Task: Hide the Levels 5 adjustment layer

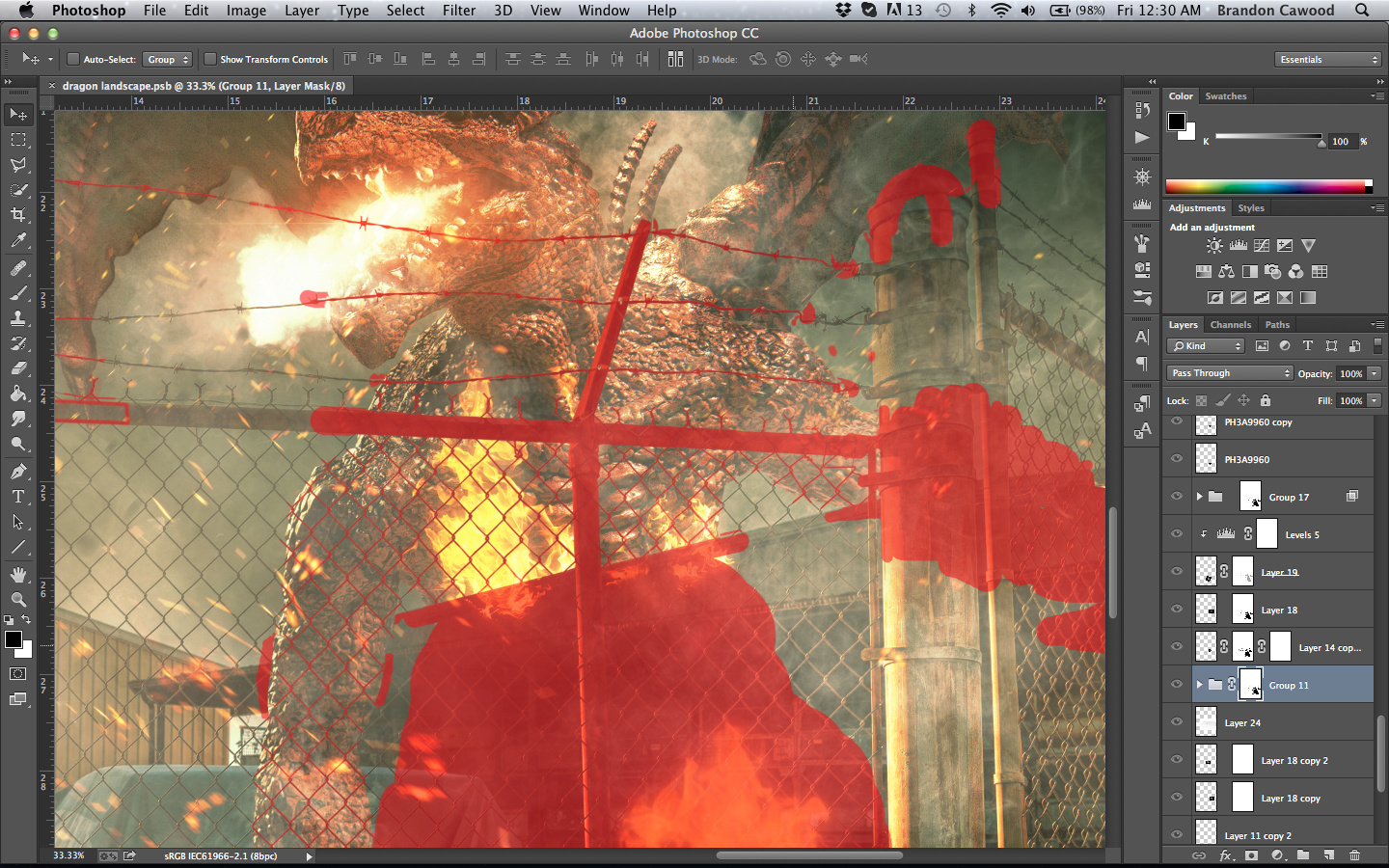Action: click(x=1177, y=534)
